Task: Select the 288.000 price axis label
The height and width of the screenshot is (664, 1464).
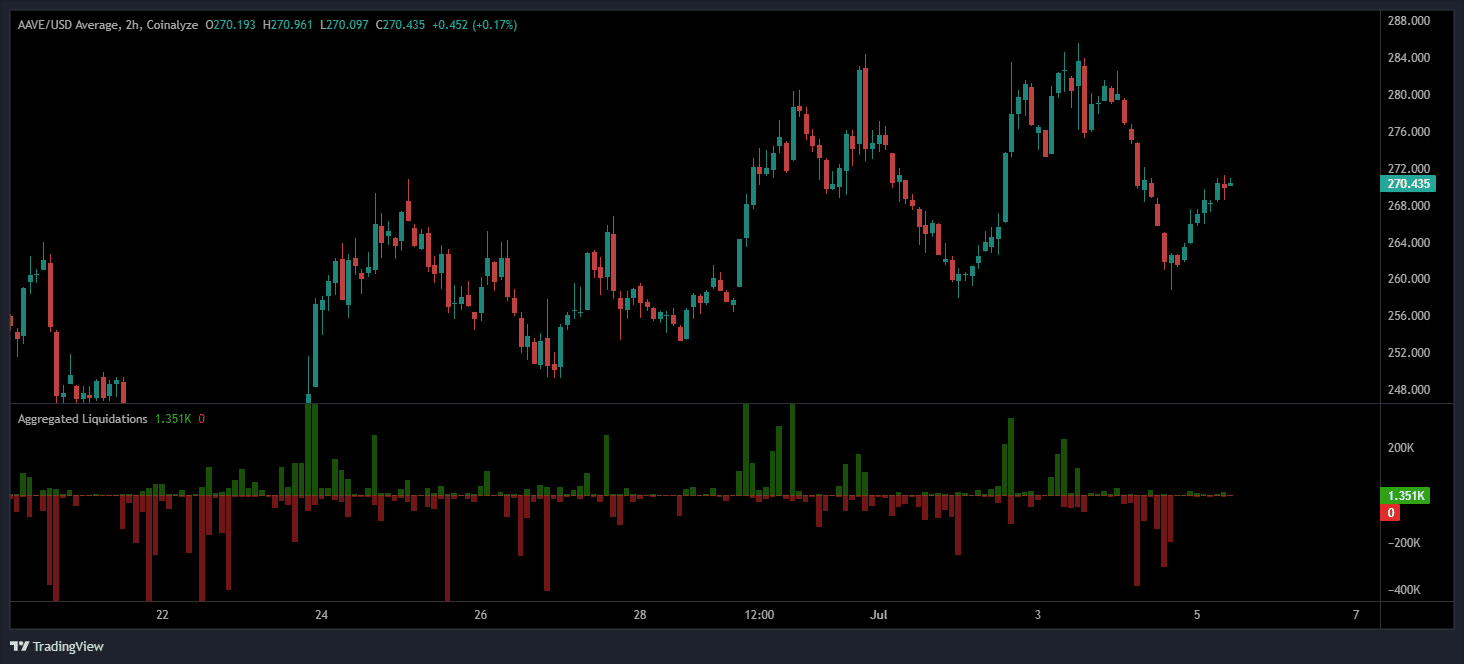Action: tap(1409, 21)
